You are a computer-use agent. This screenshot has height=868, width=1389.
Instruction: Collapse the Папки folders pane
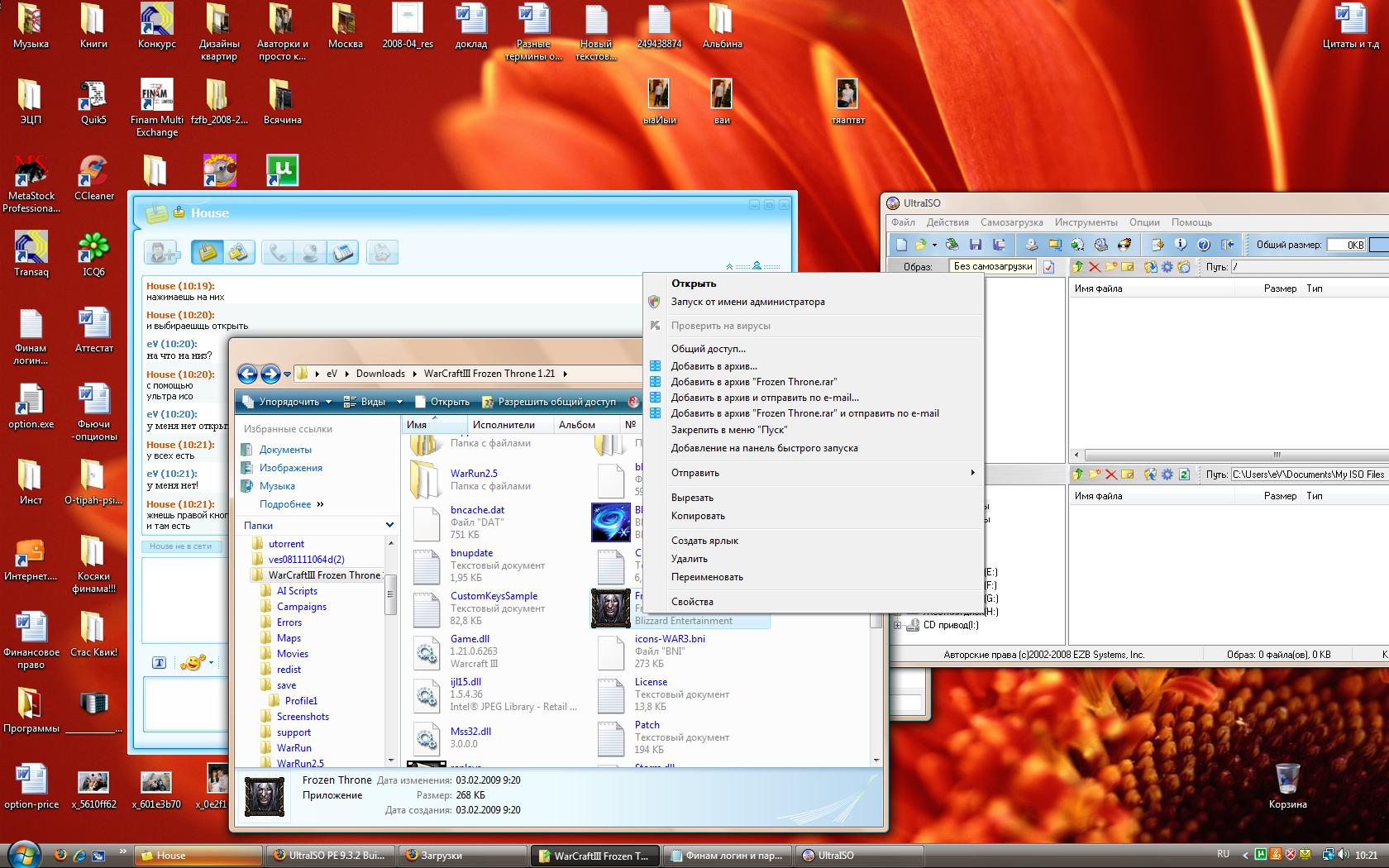tap(390, 525)
